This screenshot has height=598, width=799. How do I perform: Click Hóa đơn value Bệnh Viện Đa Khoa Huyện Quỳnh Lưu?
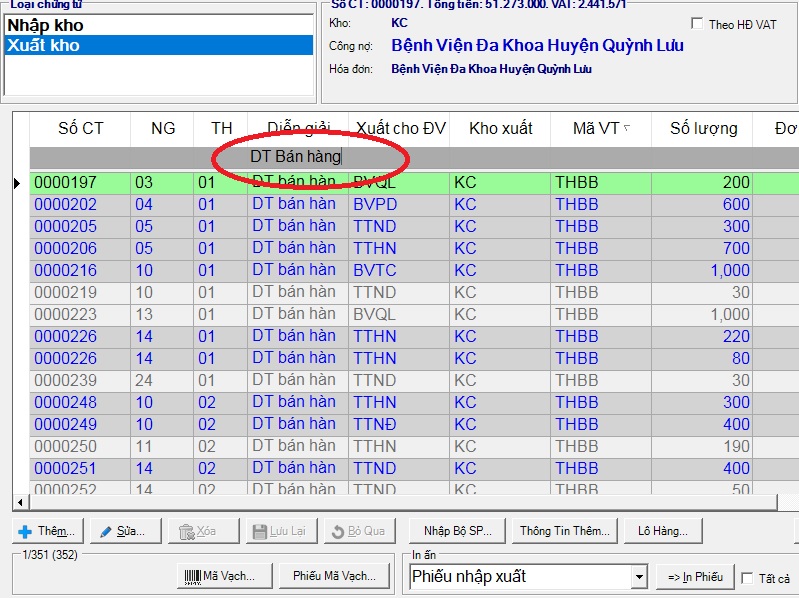[x=492, y=69]
